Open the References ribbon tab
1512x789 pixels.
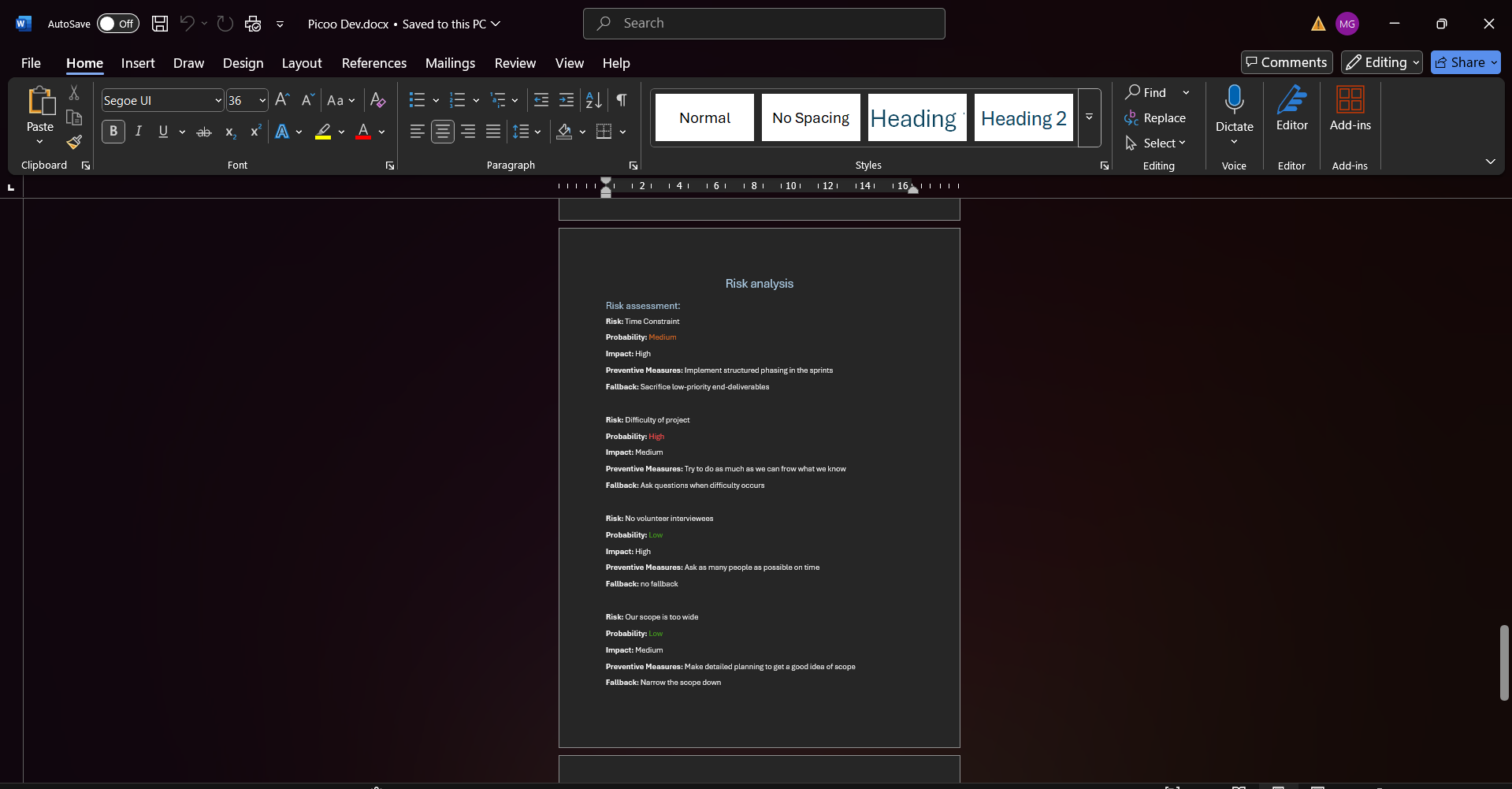pyautogui.click(x=374, y=63)
